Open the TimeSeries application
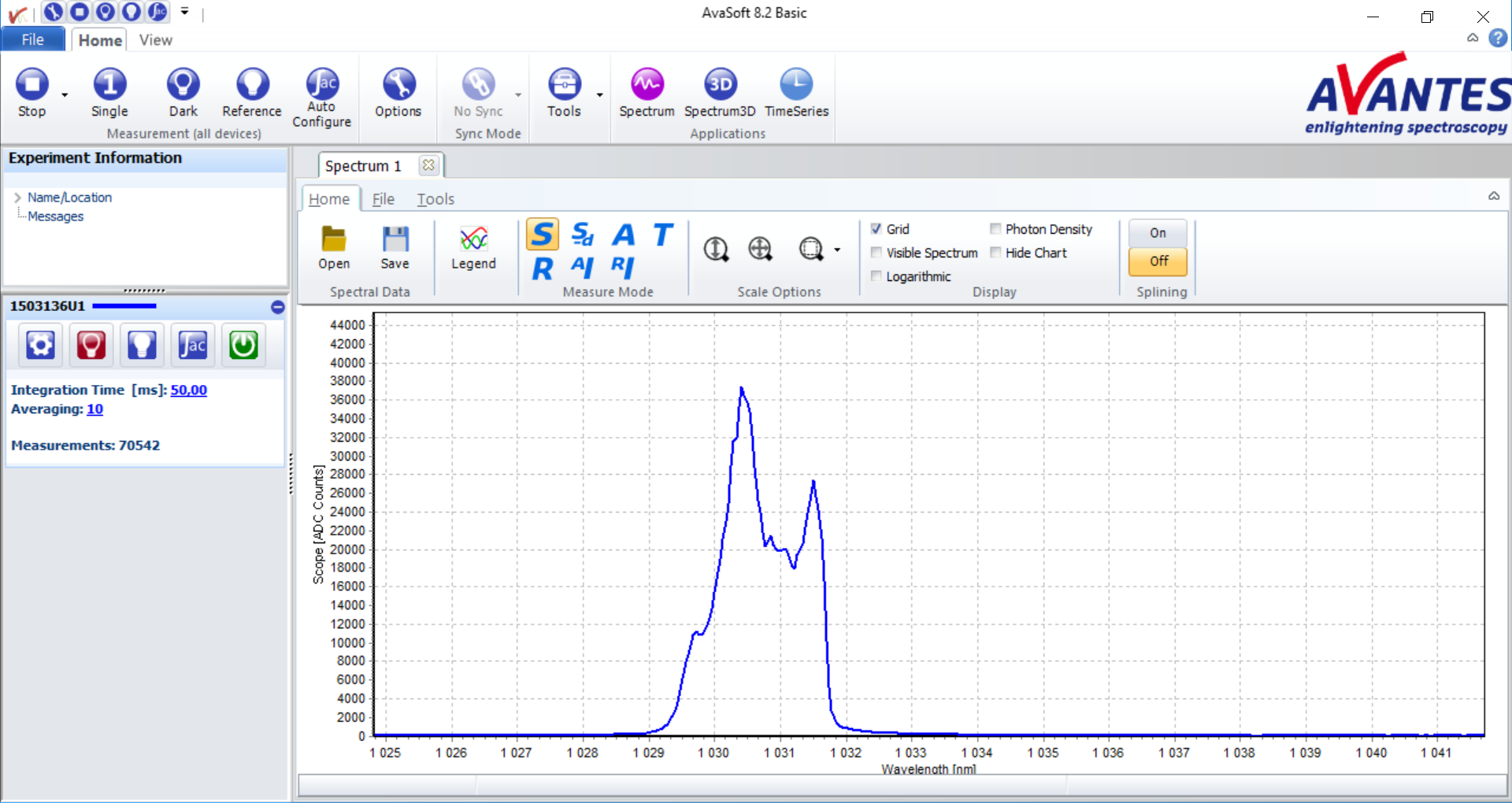The height and width of the screenshot is (803, 1512). coord(796,85)
